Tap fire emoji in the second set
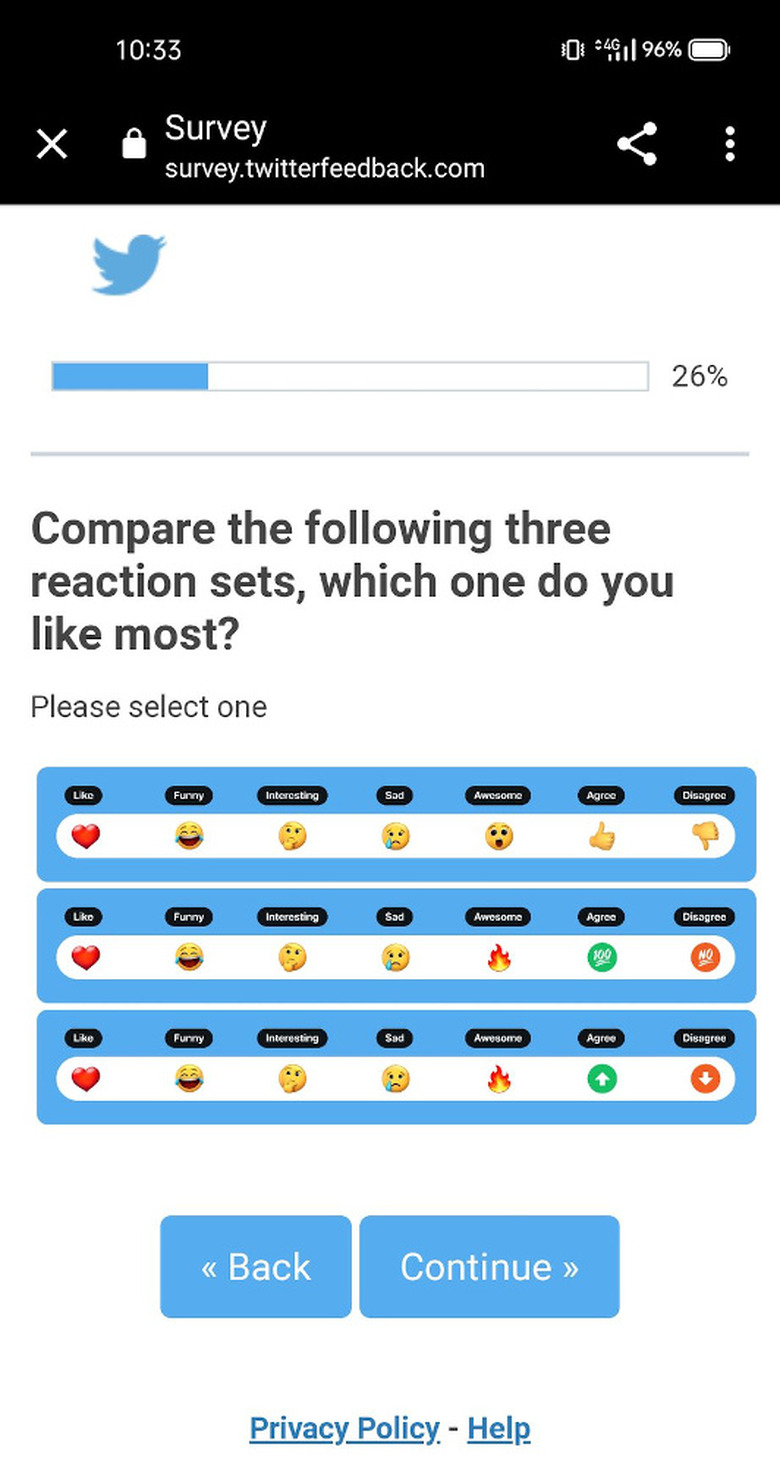The height and width of the screenshot is (1466, 780). tap(498, 958)
